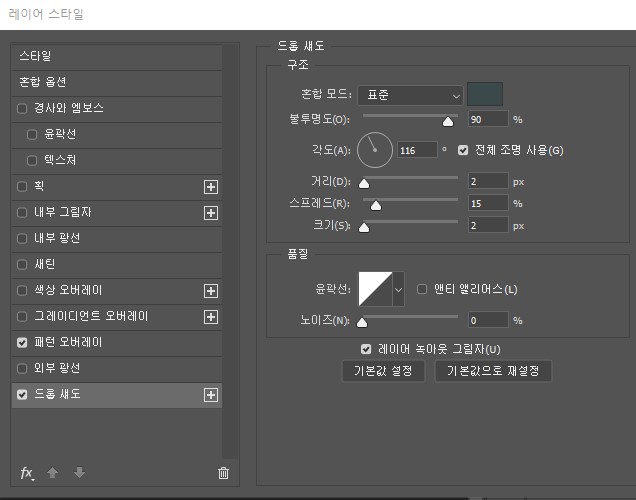Viewport: 636px width, 500px height.
Task: Select the 새틴 effect row
Action: pyautogui.click(x=117, y=264)
